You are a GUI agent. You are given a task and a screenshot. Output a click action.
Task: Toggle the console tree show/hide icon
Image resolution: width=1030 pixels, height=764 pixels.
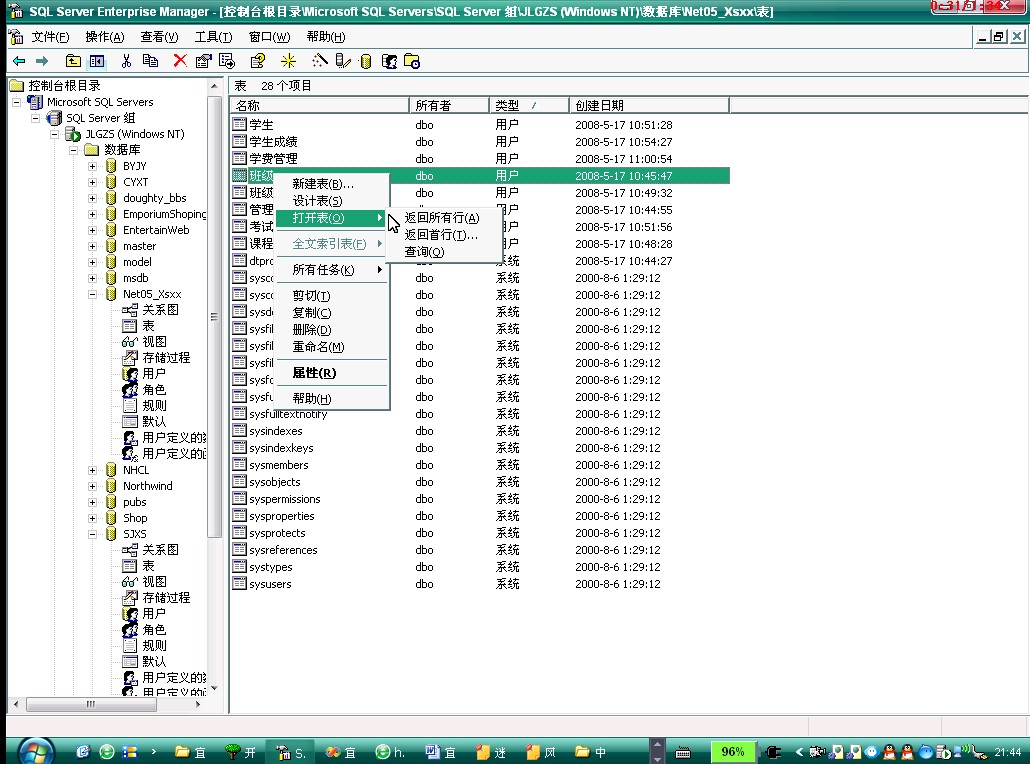coord(97,61)
